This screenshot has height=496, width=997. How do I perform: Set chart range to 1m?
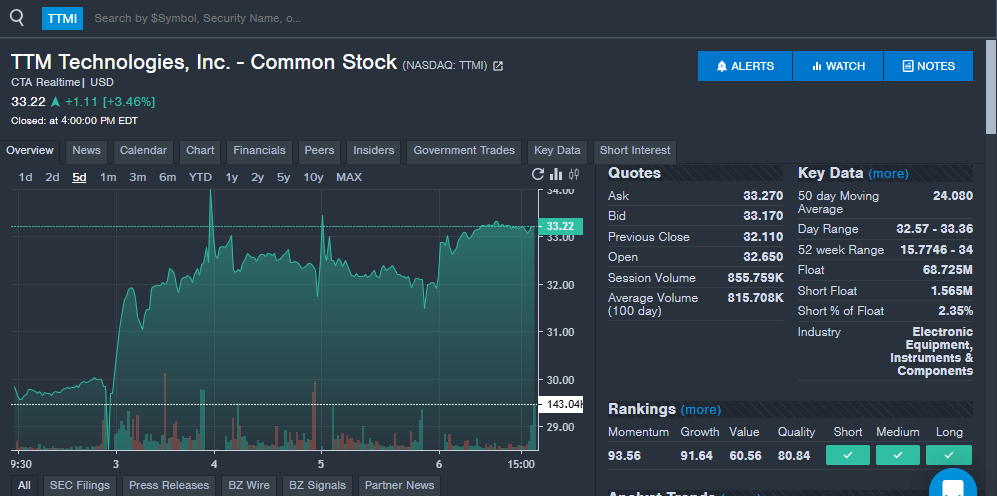pos(108,177)
